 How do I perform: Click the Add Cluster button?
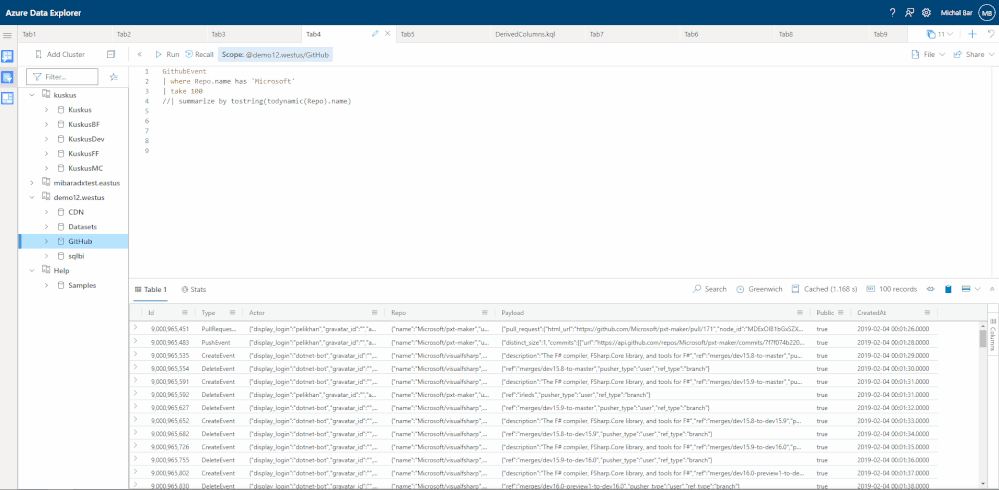pos(59,55)
